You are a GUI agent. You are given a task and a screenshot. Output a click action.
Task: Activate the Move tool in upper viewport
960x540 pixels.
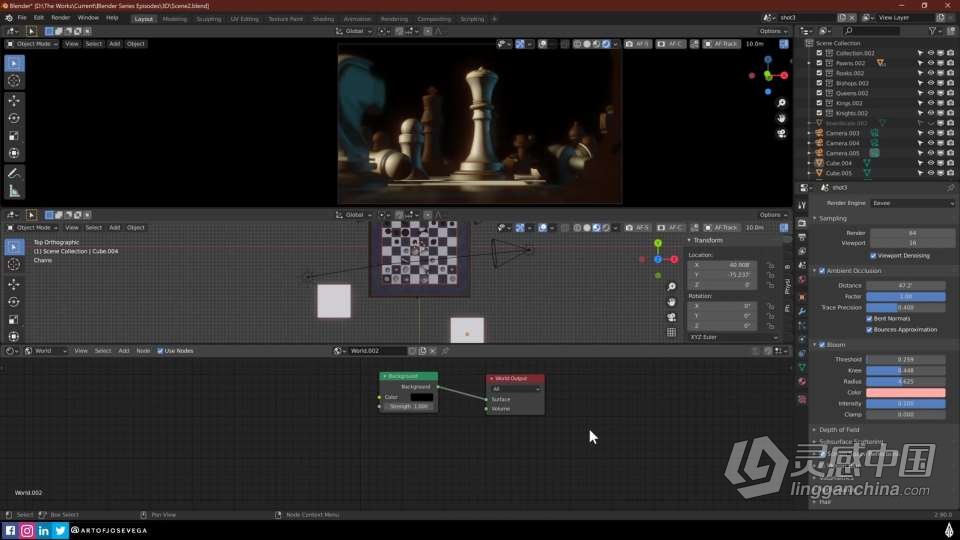coord(14,100)
